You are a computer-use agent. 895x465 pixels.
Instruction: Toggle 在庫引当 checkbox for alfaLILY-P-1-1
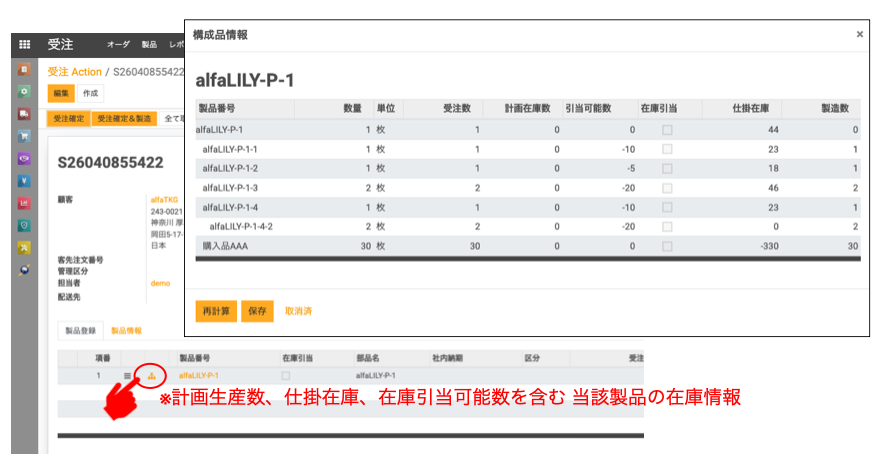(x=667, y=149)
